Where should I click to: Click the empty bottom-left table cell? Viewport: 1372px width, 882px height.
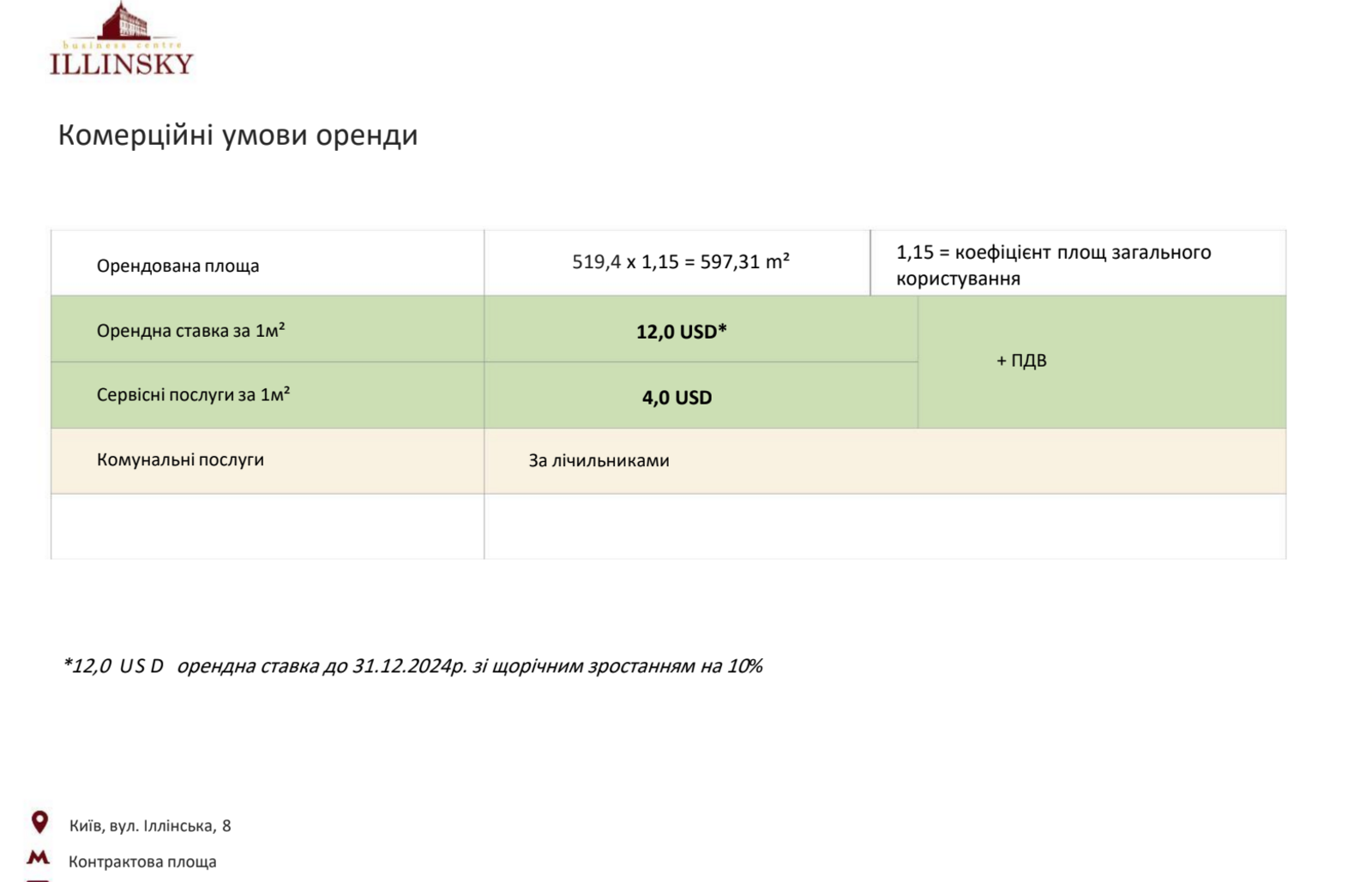[x=267, y=526]
